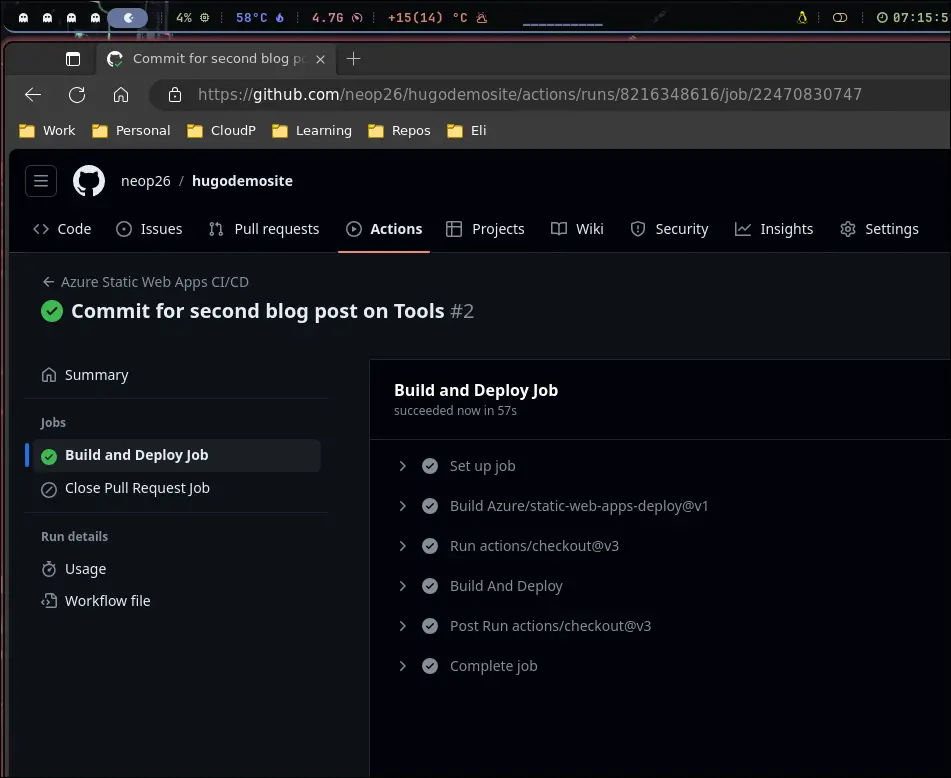The image size is (951, 778).
Task: Open the Learning bookmarks folder
Action: point(312,130)
